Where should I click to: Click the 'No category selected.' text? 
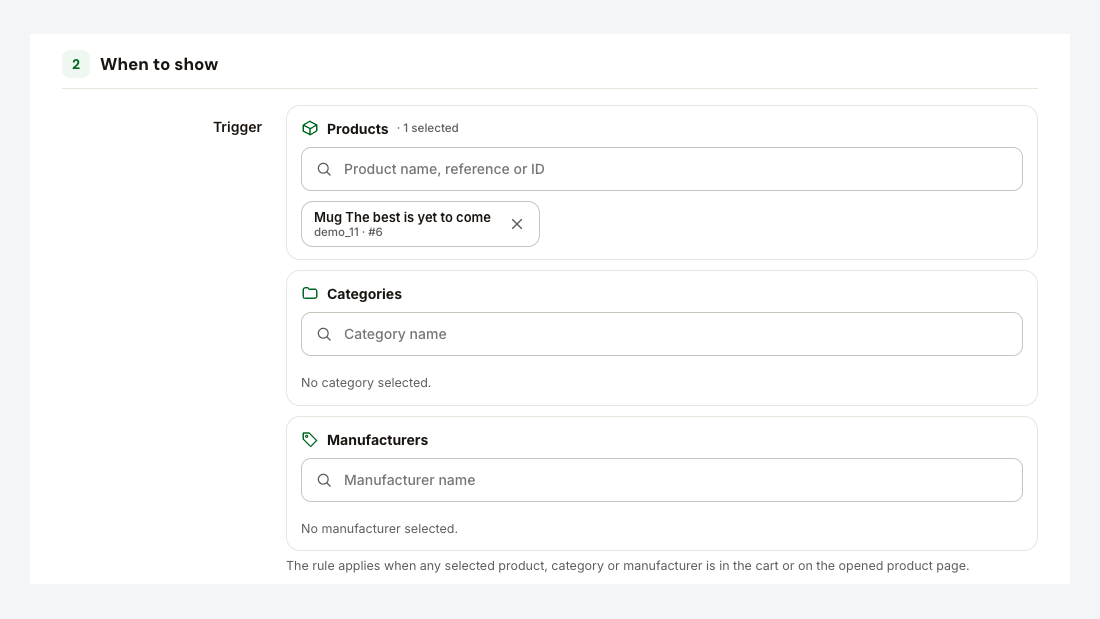(366, 382)
